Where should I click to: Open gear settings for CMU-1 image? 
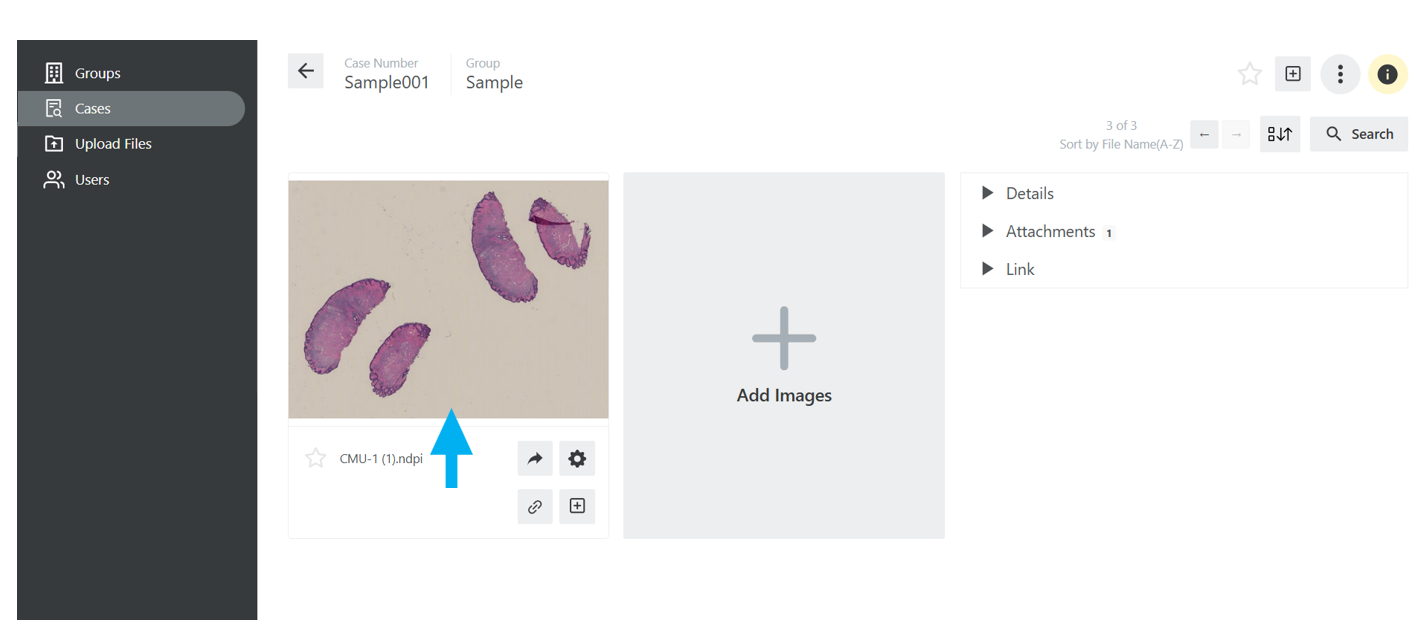click(x=577, y=458)
